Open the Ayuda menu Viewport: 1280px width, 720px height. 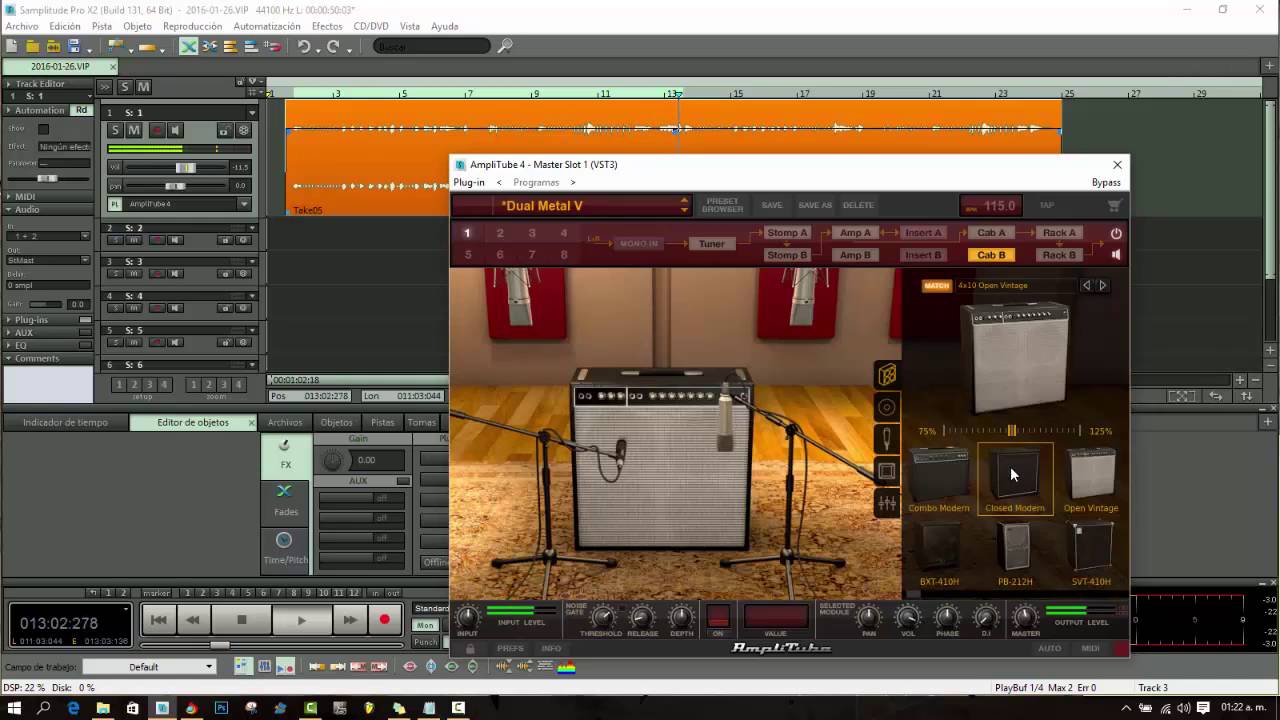coord(444,26)
